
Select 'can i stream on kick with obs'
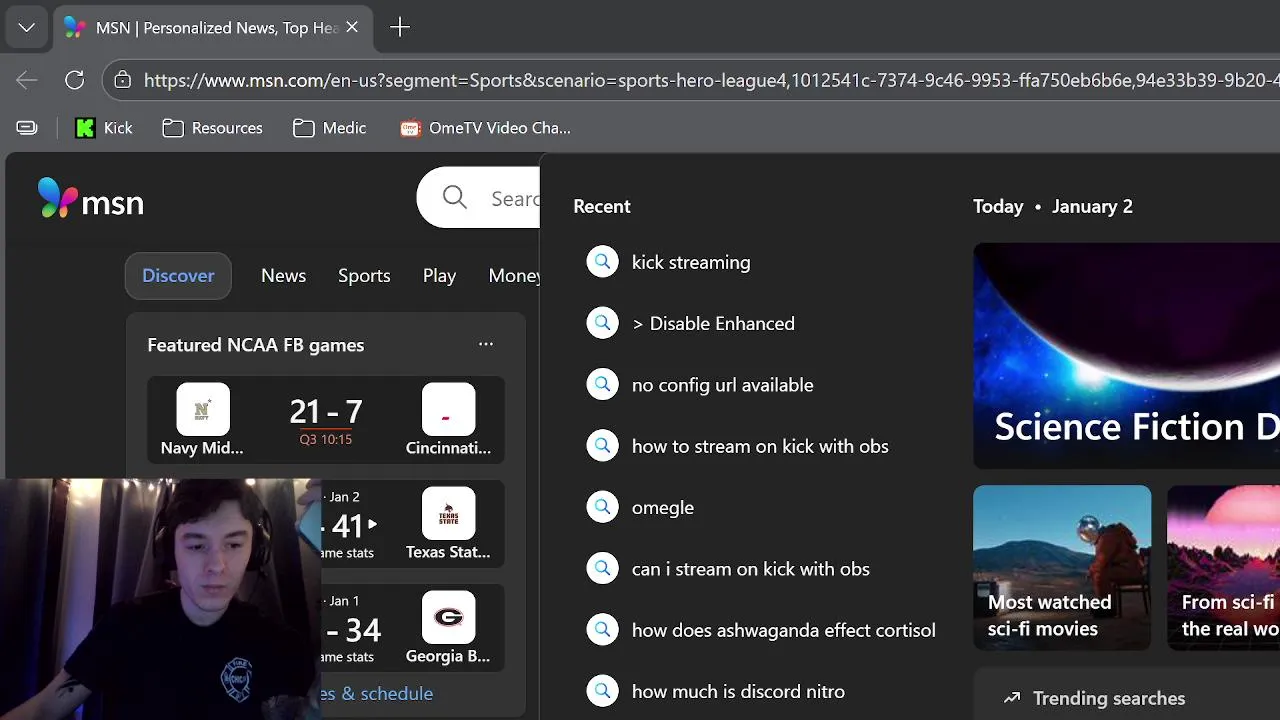pos(750,569)
